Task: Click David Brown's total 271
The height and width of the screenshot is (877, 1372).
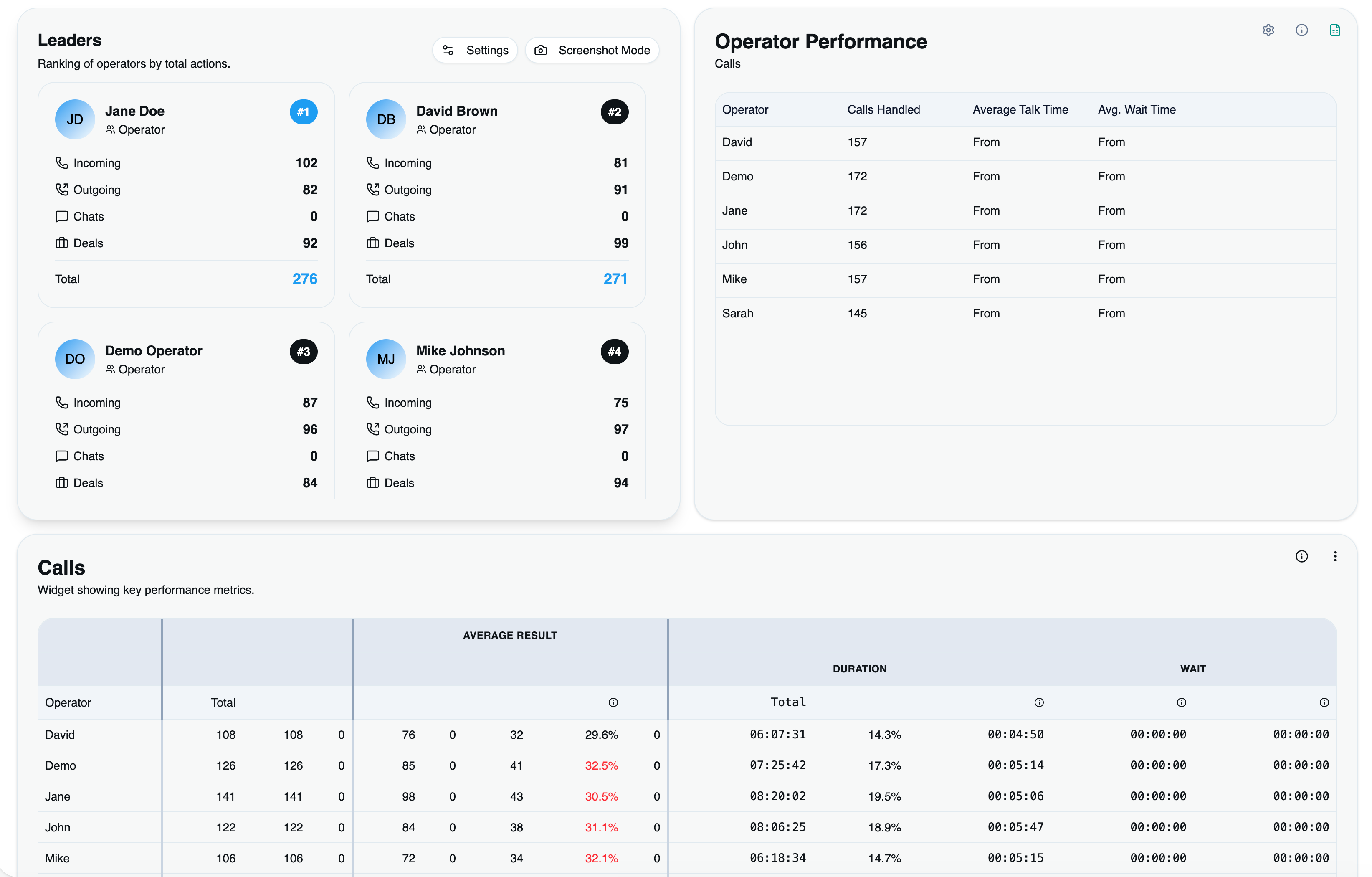Action: tap(615, 279)
